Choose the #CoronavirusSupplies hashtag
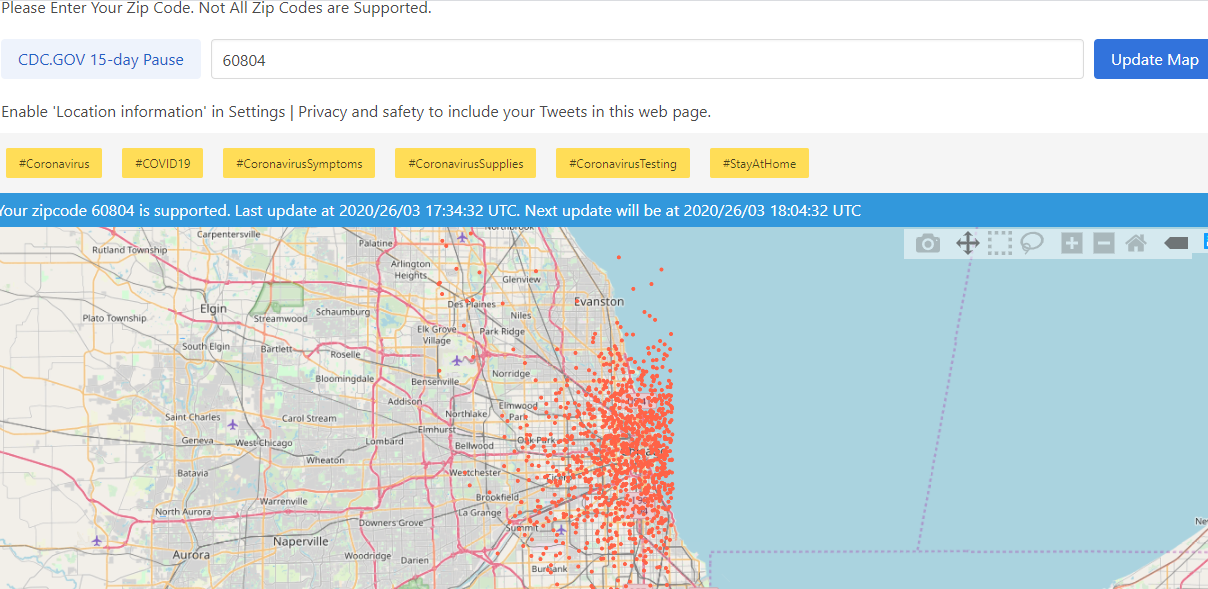This screenshot has height=589, width=1208. coord(466,163)
